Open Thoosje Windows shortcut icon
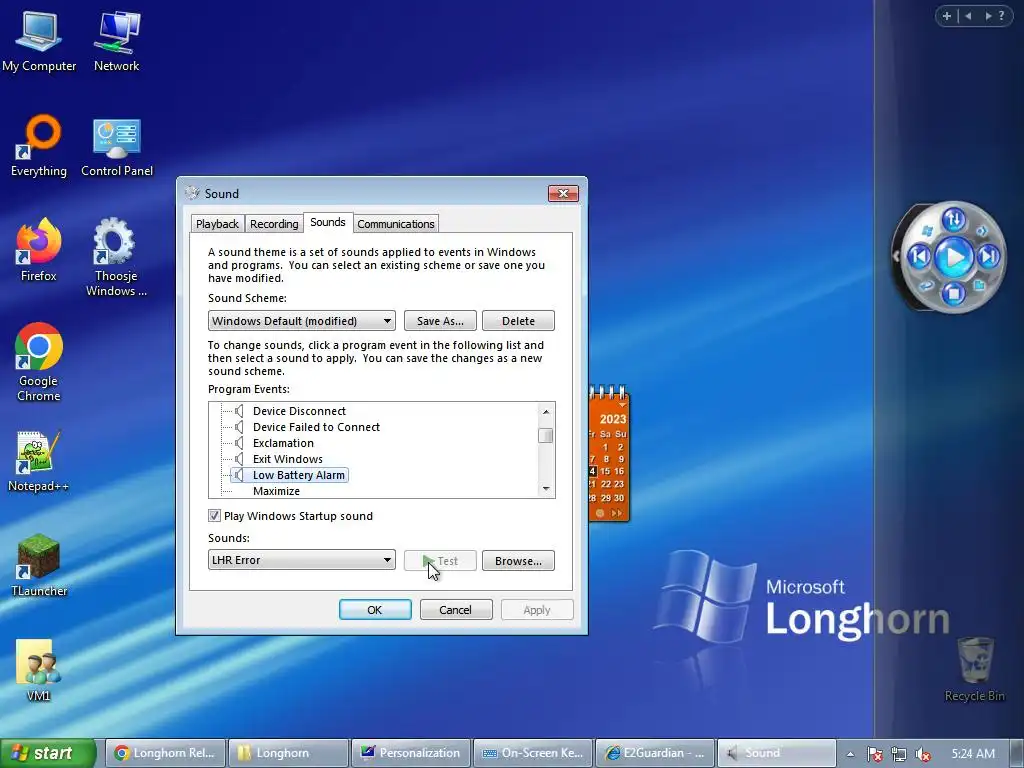Image resolution: width=1024 pixels, height=768 pixels. click(x=116, y=257)
